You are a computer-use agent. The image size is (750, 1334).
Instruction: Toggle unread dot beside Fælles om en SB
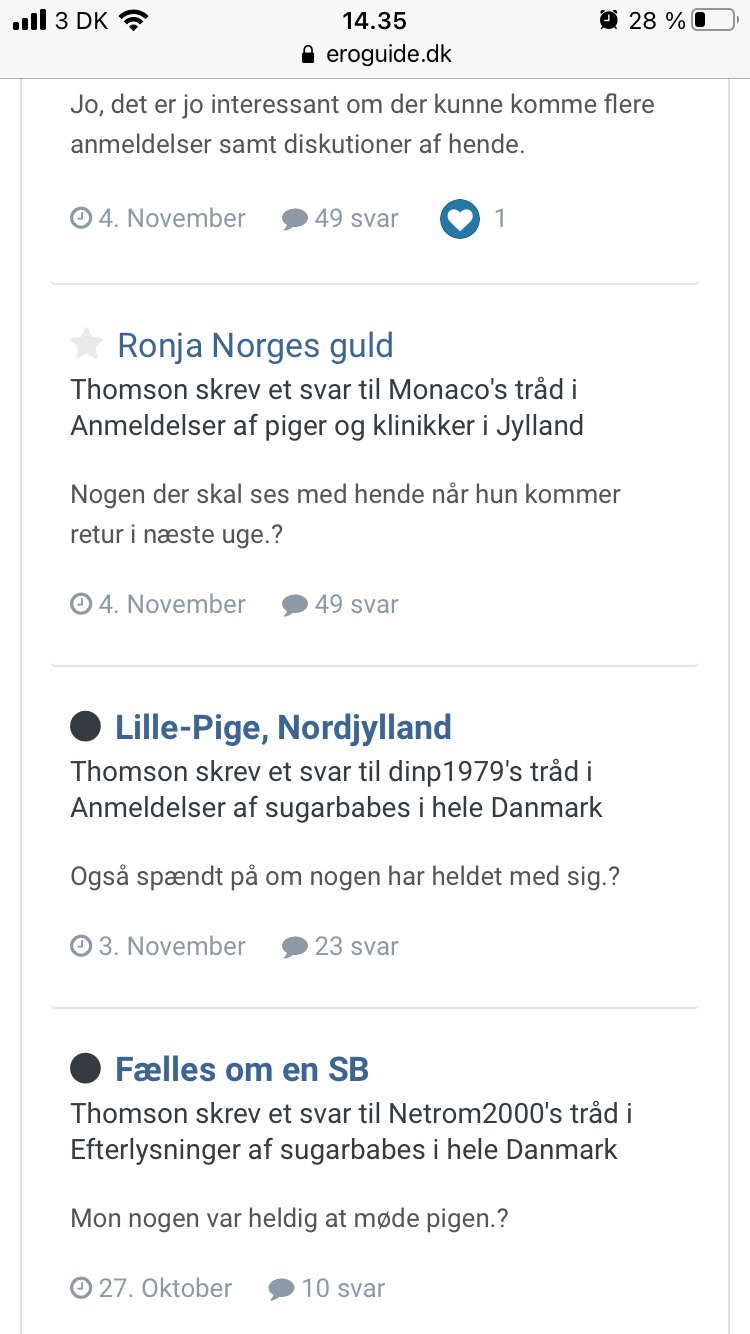point(86,1069)
